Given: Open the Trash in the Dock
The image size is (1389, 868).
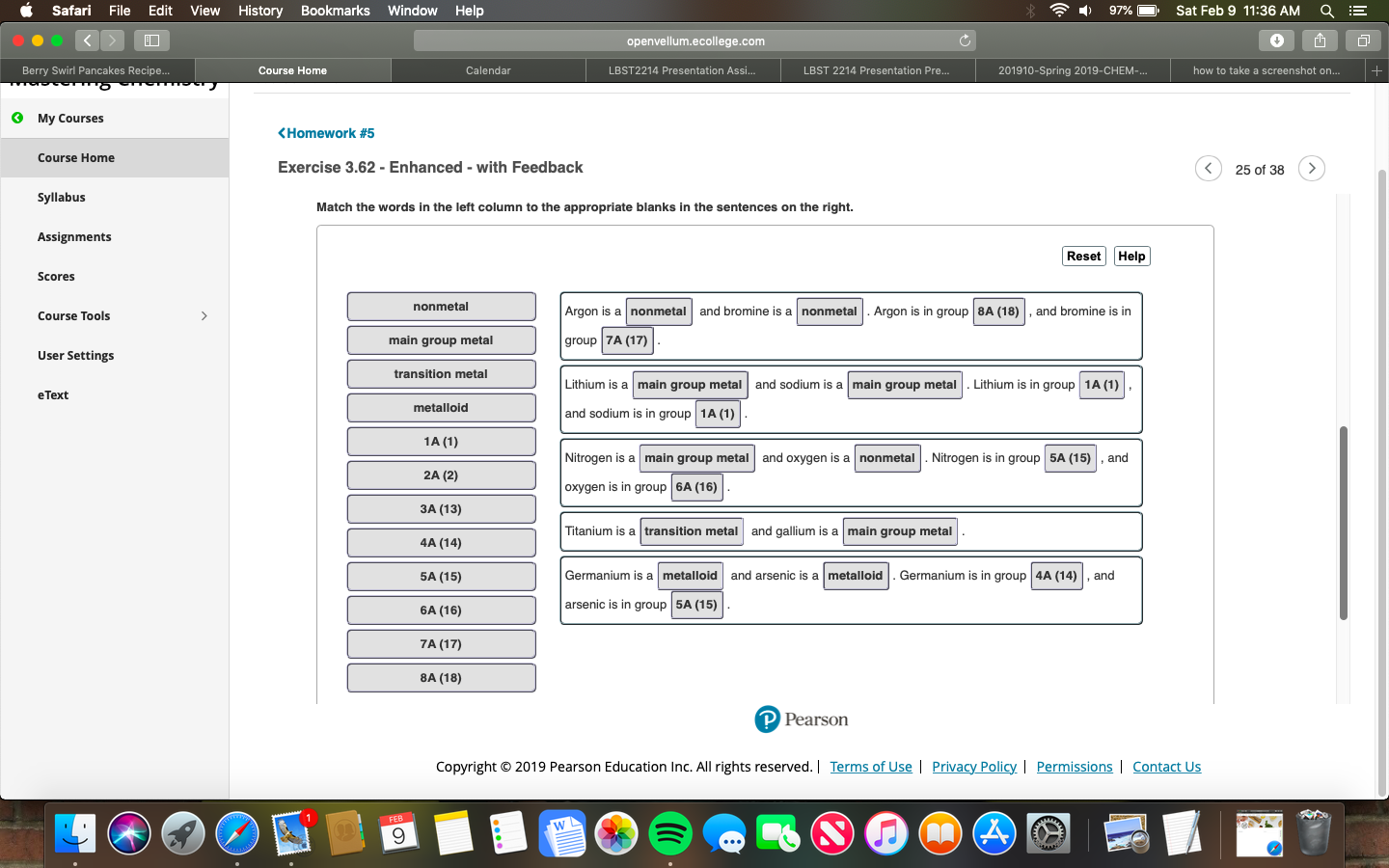Looking at the screenshot, I should point(1313,833).
